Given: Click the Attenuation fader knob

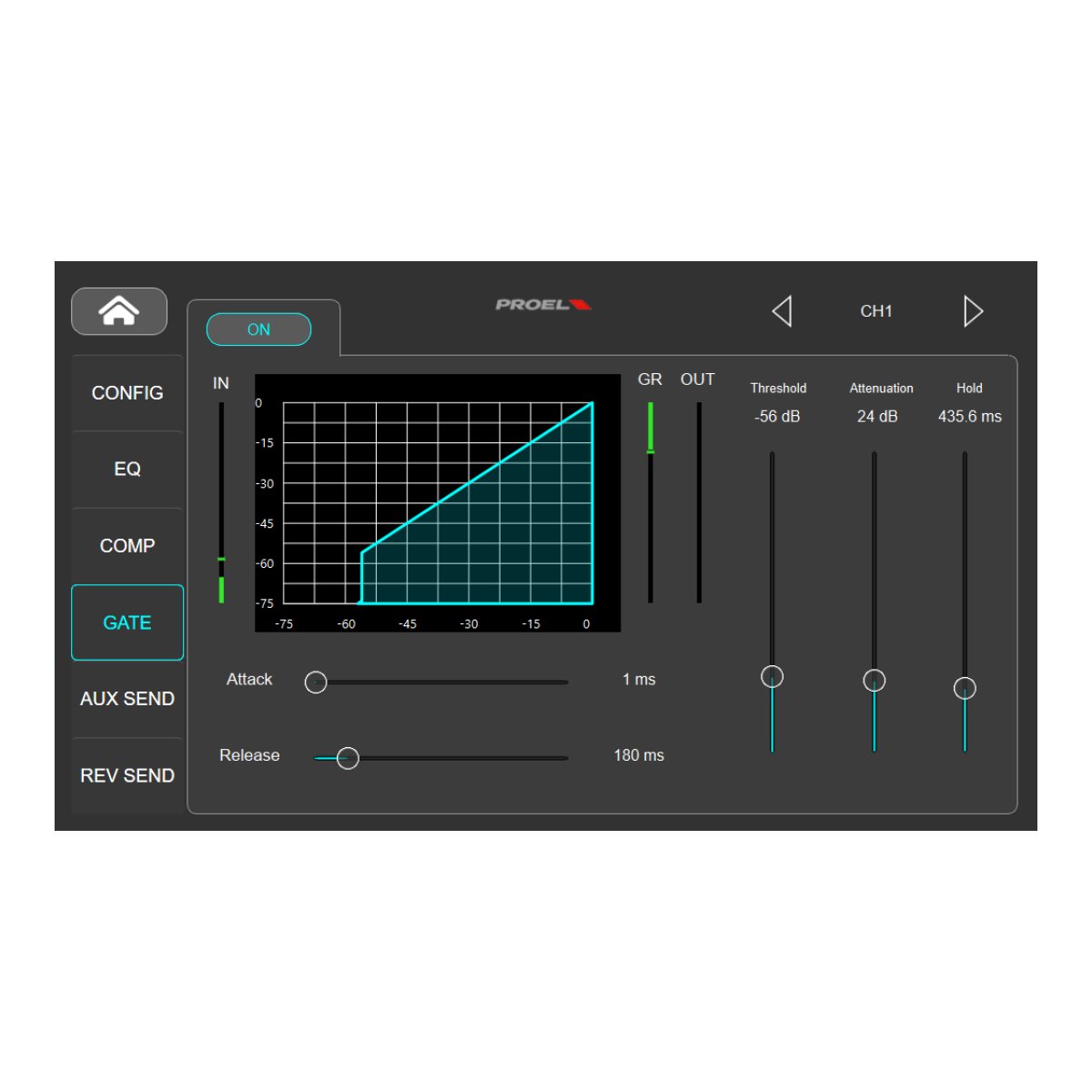Looking at the screenshot, I should coord(874,681).
